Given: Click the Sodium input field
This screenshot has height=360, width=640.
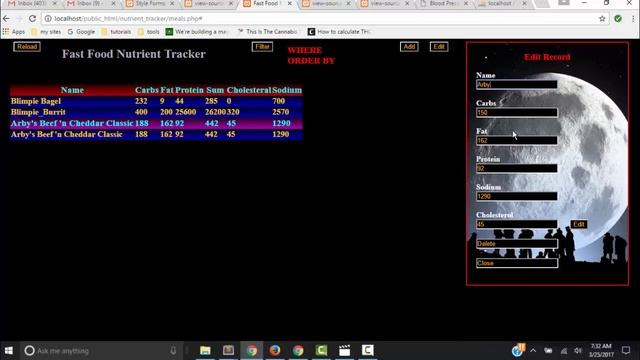Looking at the screenshot, I should (x=516, y=196).
